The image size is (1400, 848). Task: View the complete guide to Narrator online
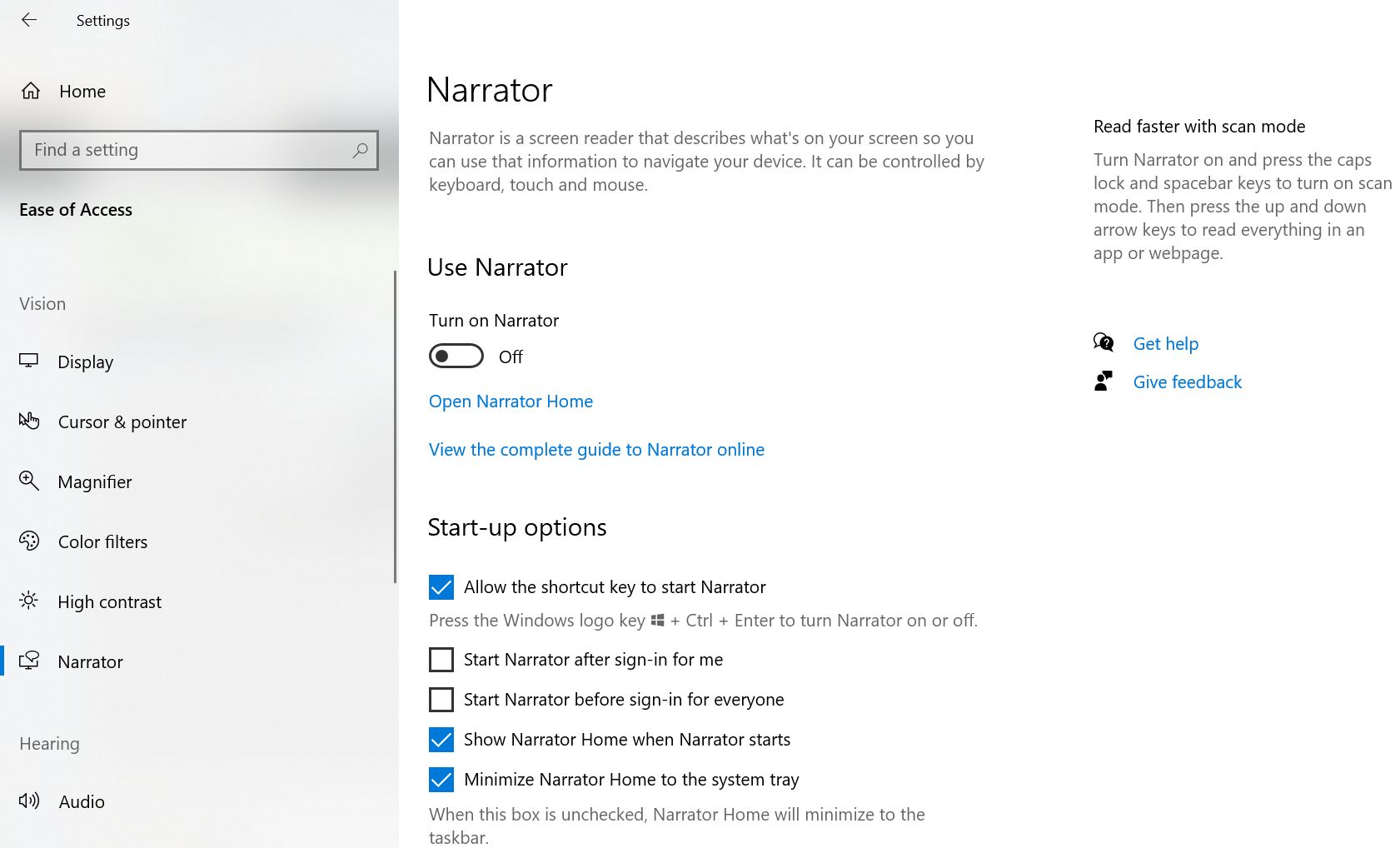(x=596, y=450)
